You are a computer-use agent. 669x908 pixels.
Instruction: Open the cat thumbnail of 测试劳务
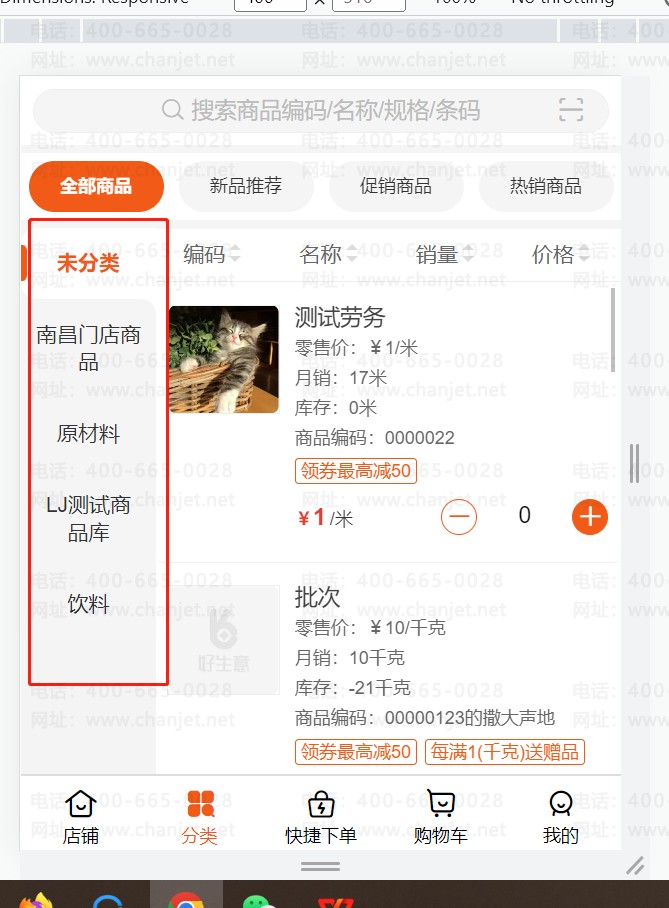[x=224, y=359]
